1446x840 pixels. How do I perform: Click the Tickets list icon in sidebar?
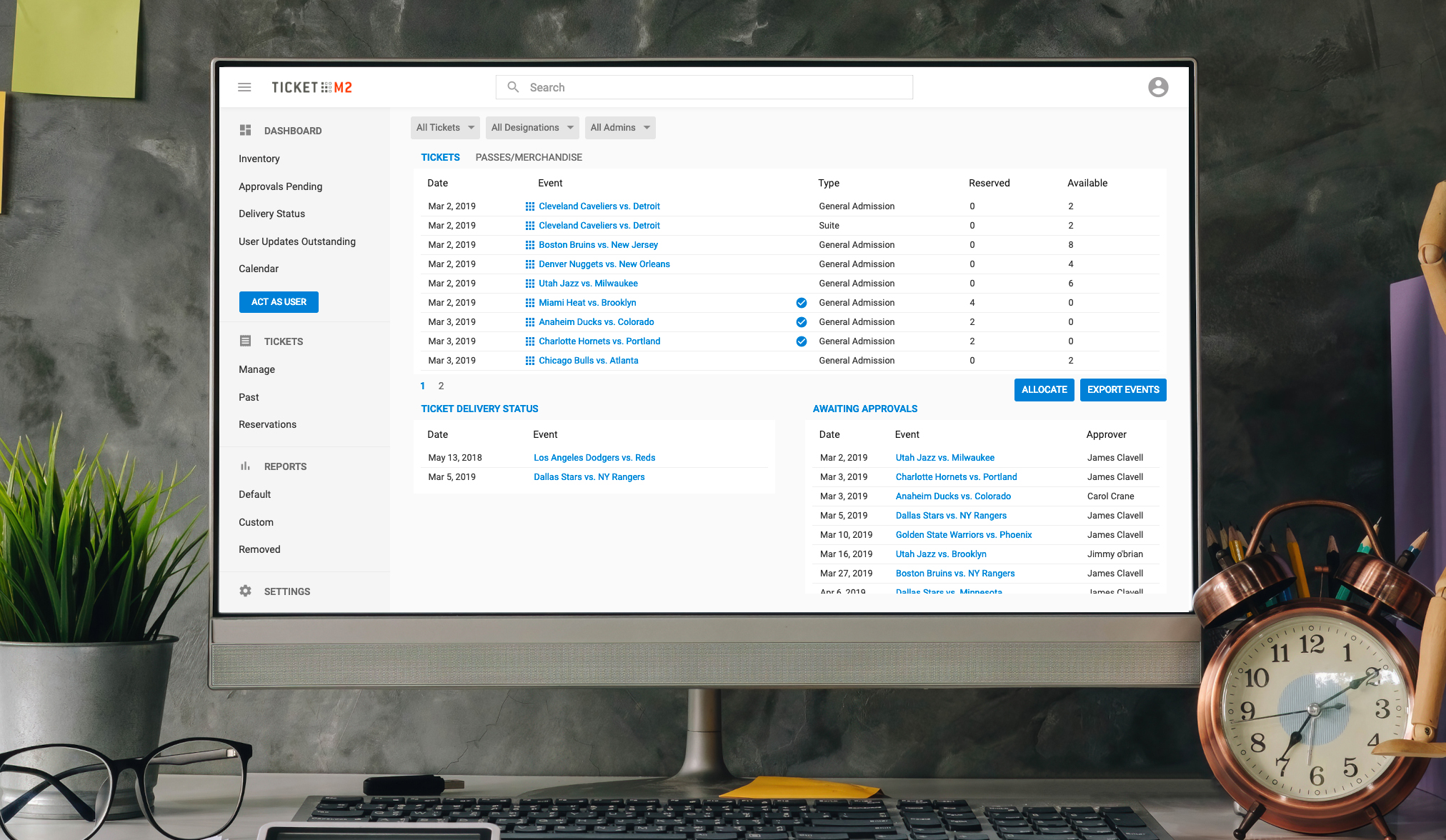(245, 341)
